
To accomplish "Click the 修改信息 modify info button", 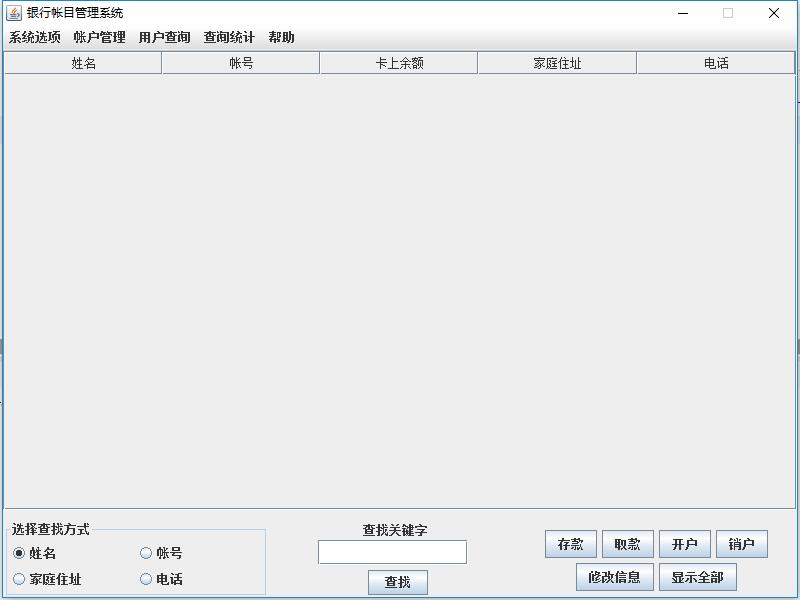I will [x=614, y=578].
